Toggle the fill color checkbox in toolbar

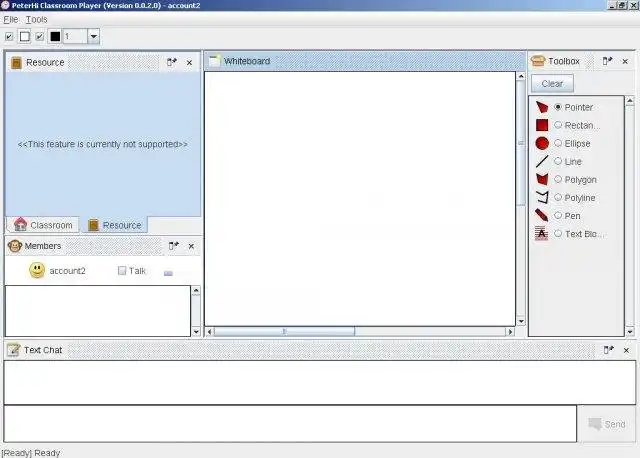9,37
